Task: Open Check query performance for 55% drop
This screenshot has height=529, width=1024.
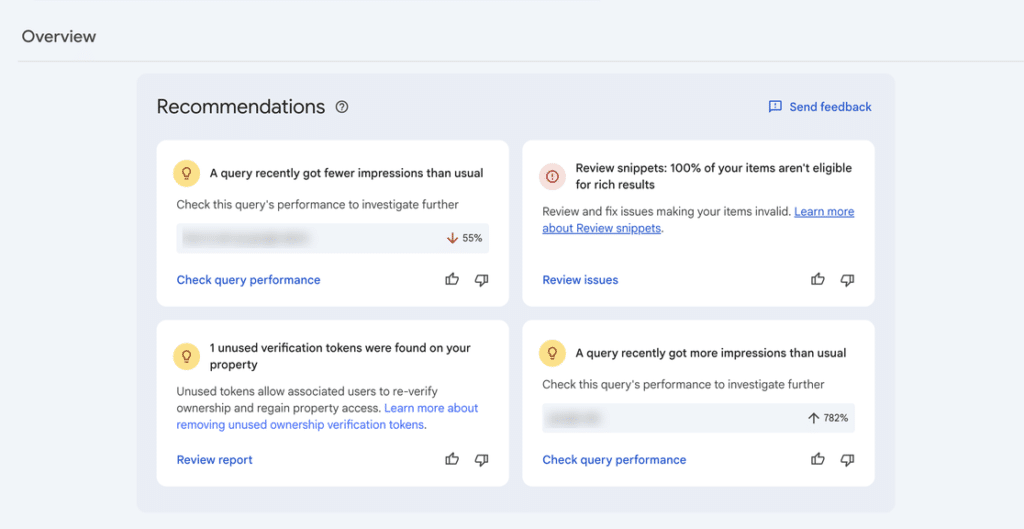Action: pyautogui.click(x=248, y=280)
